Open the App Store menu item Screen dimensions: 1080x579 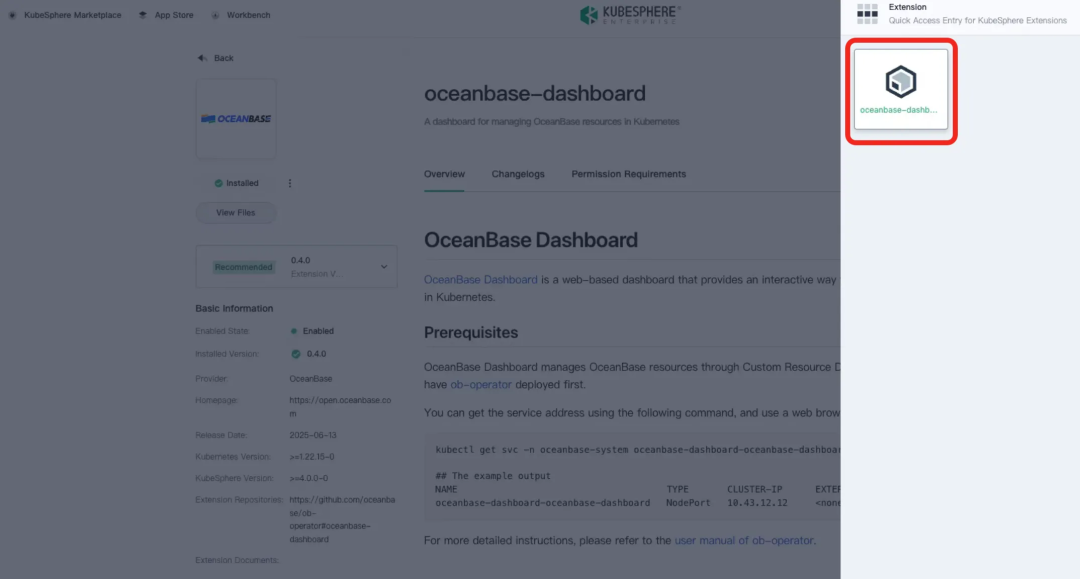pos(174,15)
